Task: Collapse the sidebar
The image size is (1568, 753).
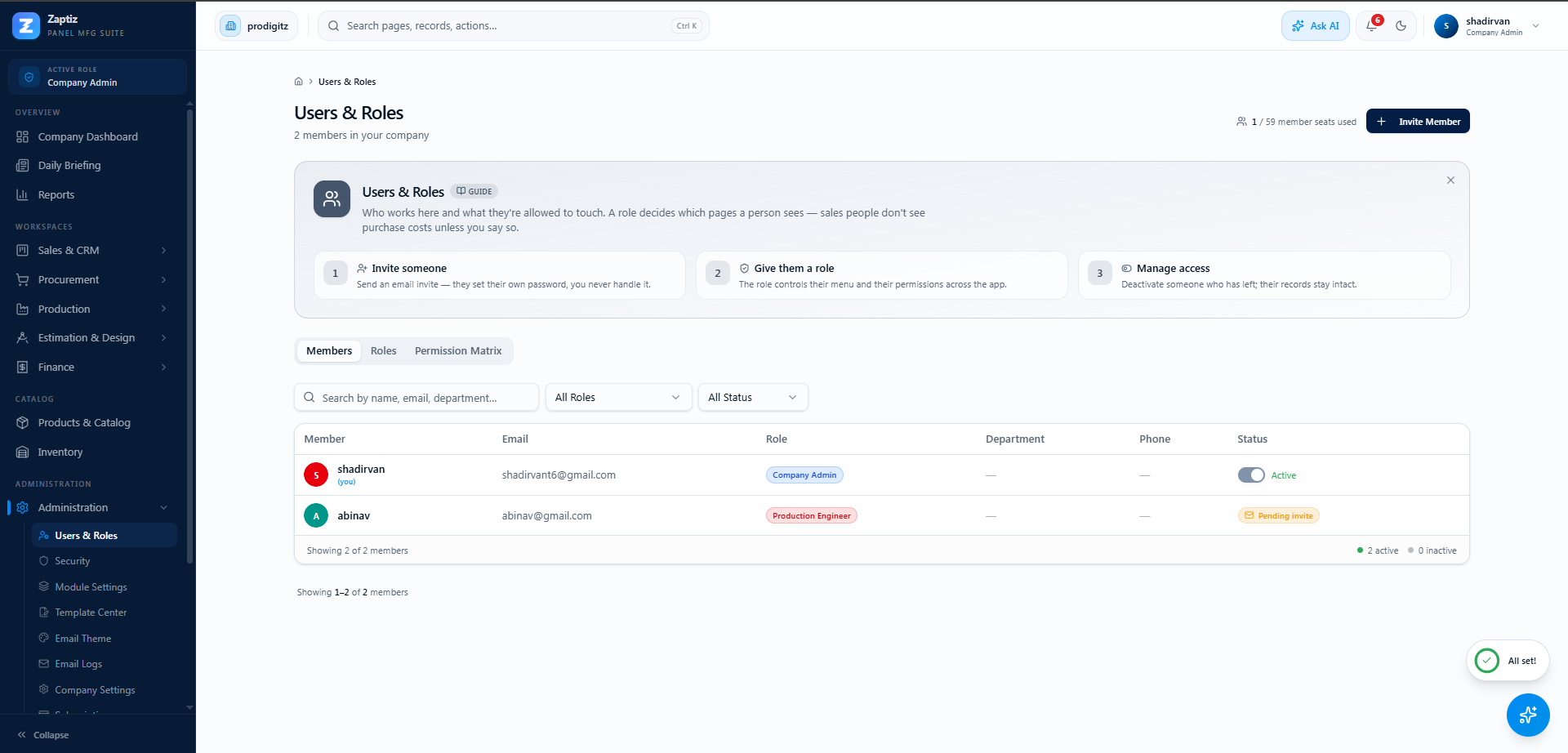Action: tap(43, 735)
